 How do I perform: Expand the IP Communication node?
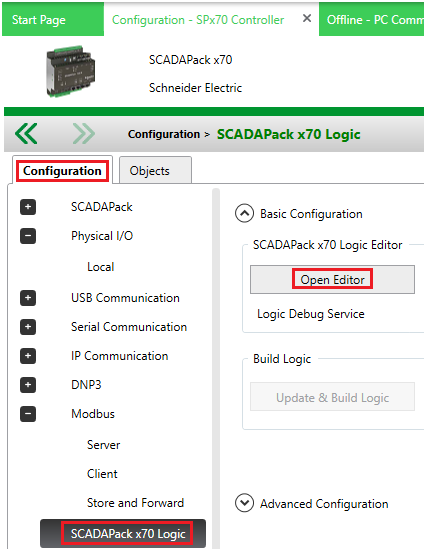coord(28,356)
